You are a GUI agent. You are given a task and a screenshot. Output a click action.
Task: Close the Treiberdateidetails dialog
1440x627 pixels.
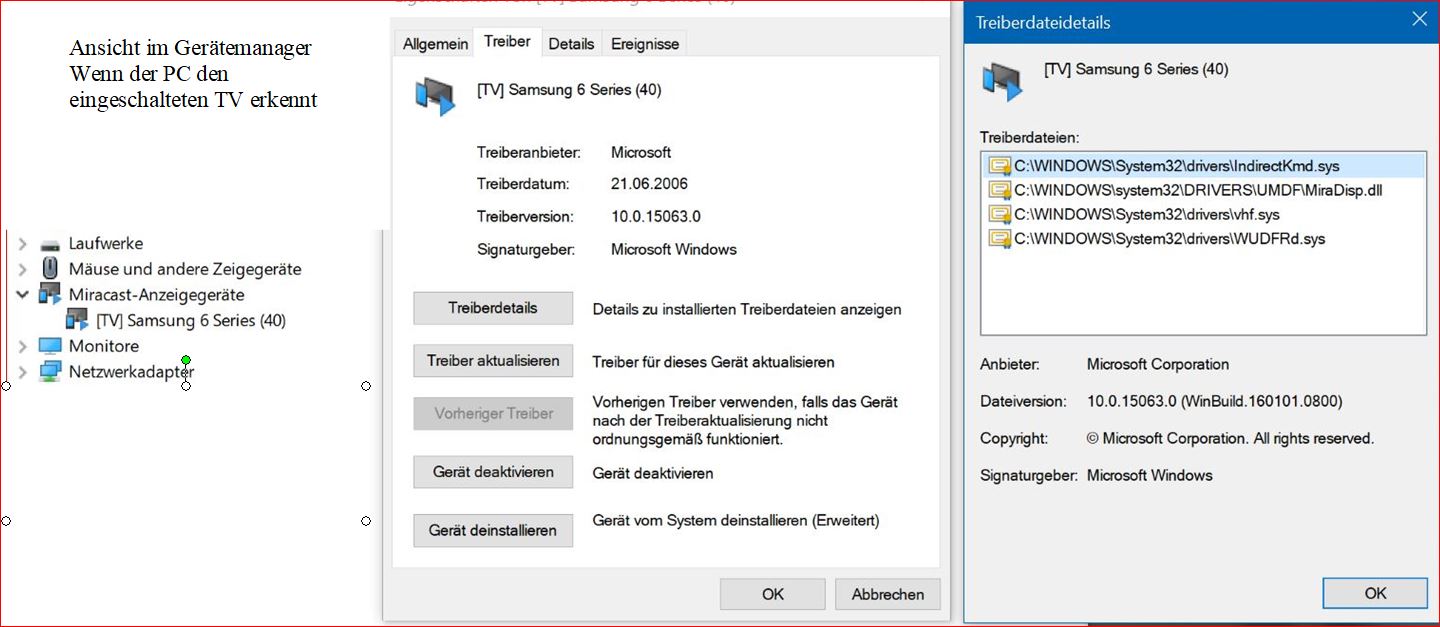tap(1419, 19)
